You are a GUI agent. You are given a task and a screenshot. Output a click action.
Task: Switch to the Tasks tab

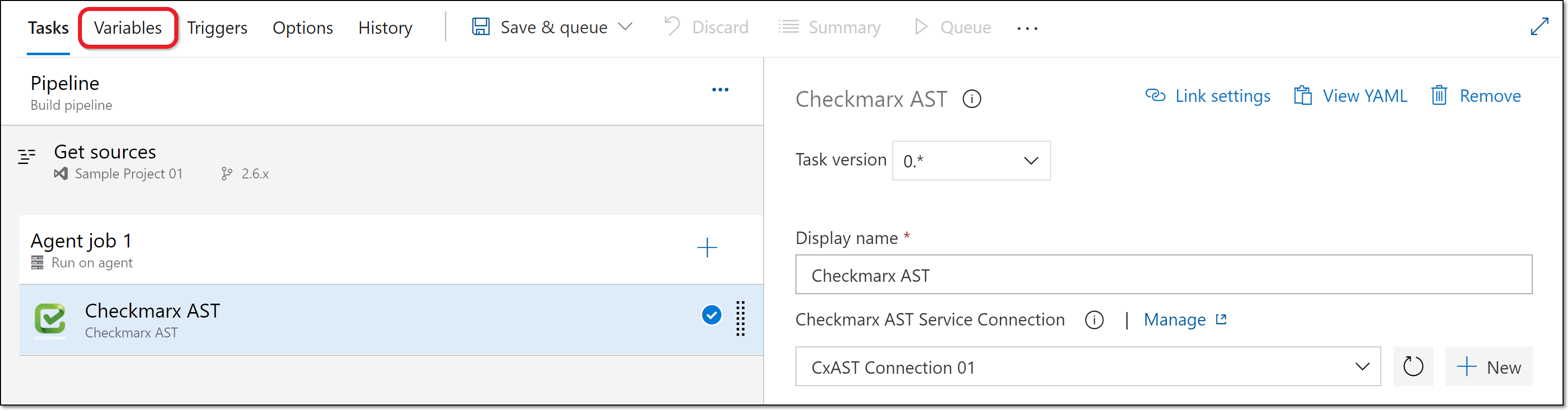(x=48, y=28)
